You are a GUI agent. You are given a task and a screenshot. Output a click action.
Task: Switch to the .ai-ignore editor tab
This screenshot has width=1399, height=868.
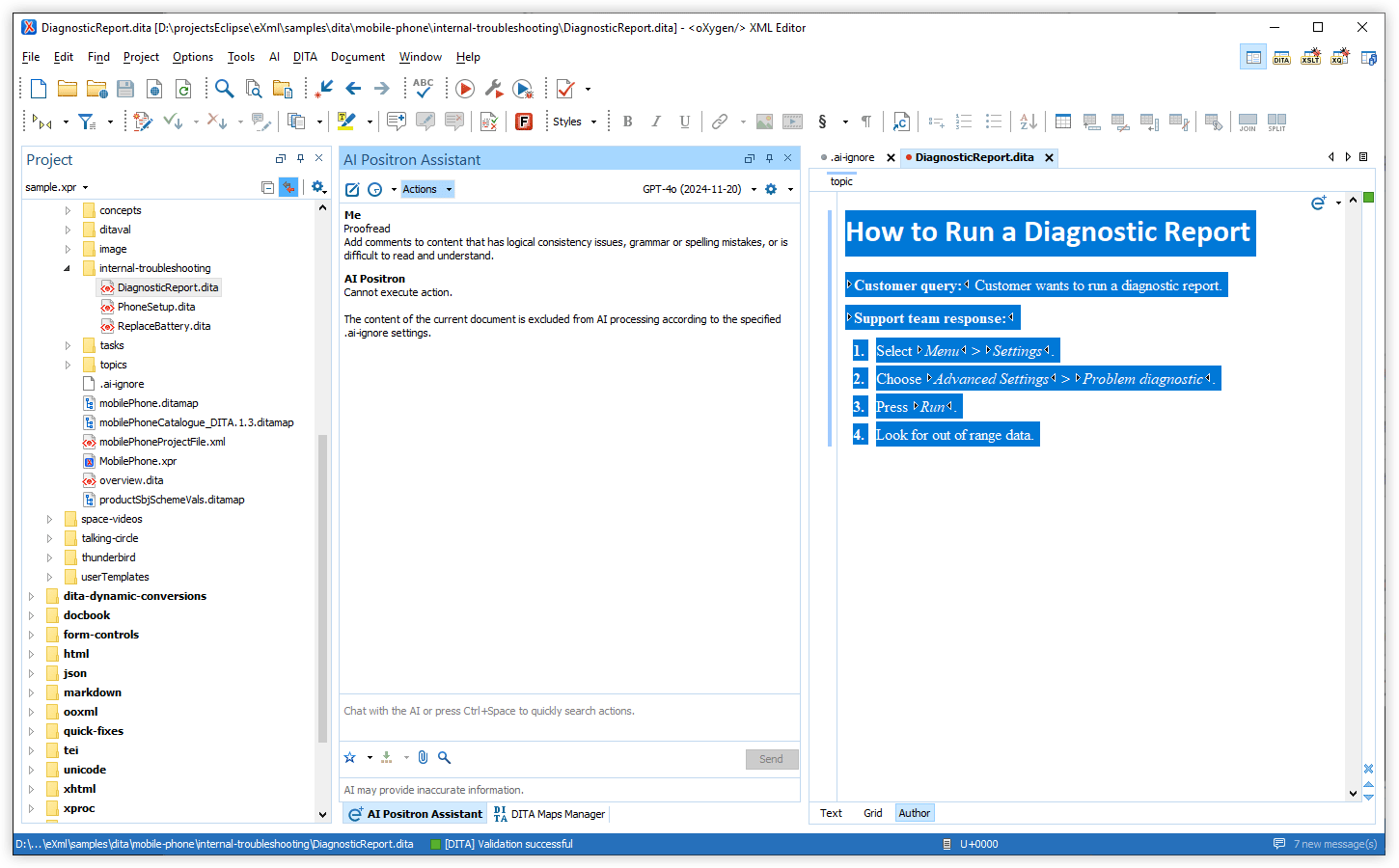click(852, 157)
